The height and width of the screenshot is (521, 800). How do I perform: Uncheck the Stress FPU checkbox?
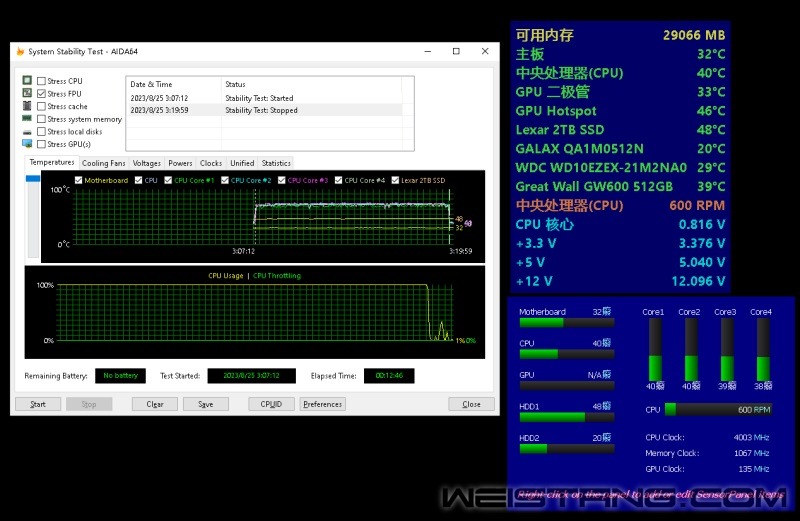(41, 93)
